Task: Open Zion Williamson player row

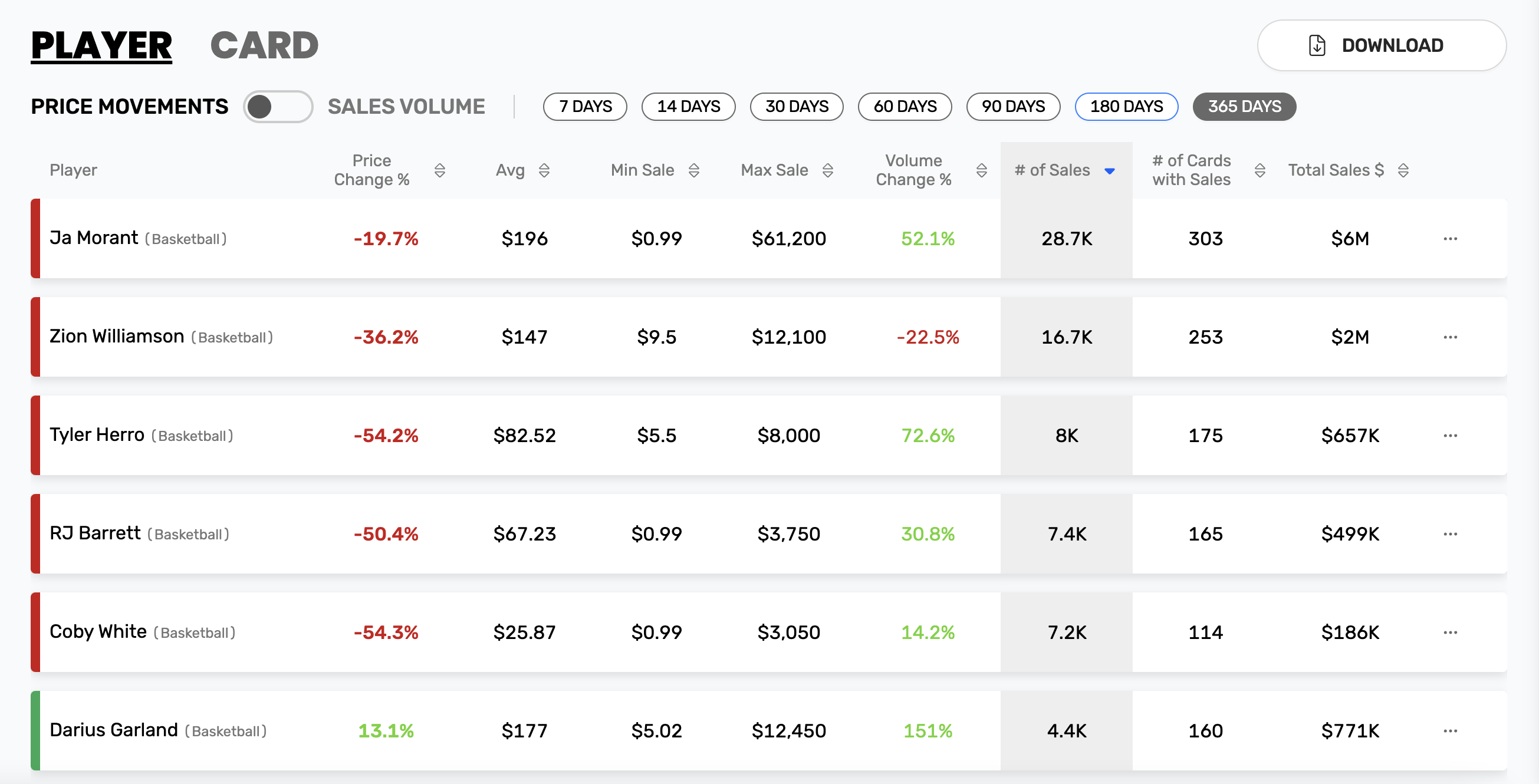Action: pos(769,337)
